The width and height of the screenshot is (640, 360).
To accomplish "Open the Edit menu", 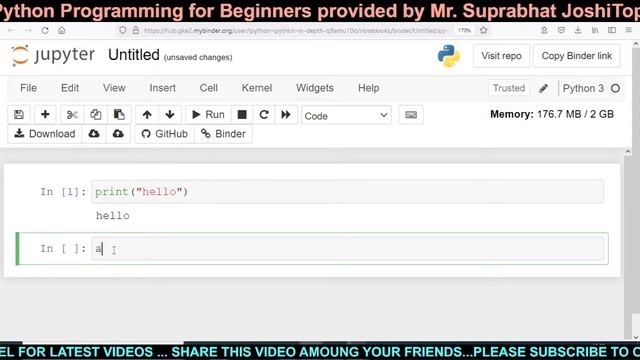I will (70, 88).
